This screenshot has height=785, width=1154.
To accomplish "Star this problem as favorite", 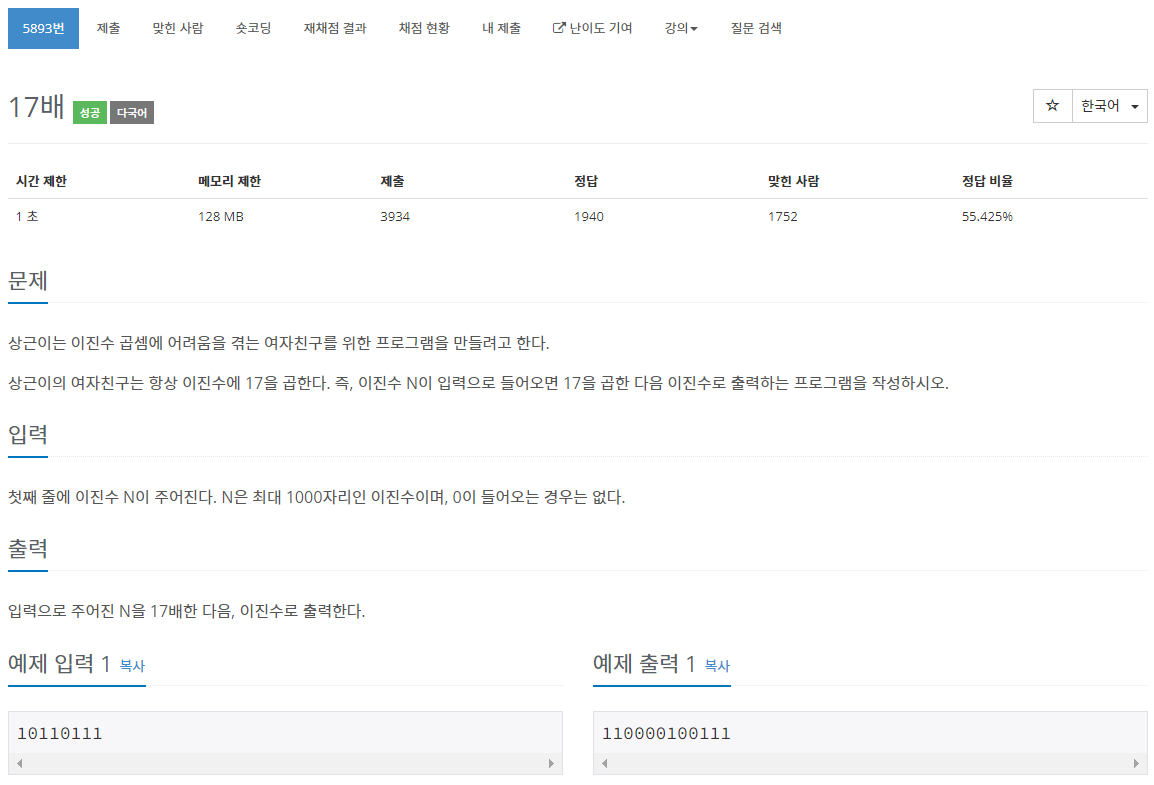I will point(1052,106).
